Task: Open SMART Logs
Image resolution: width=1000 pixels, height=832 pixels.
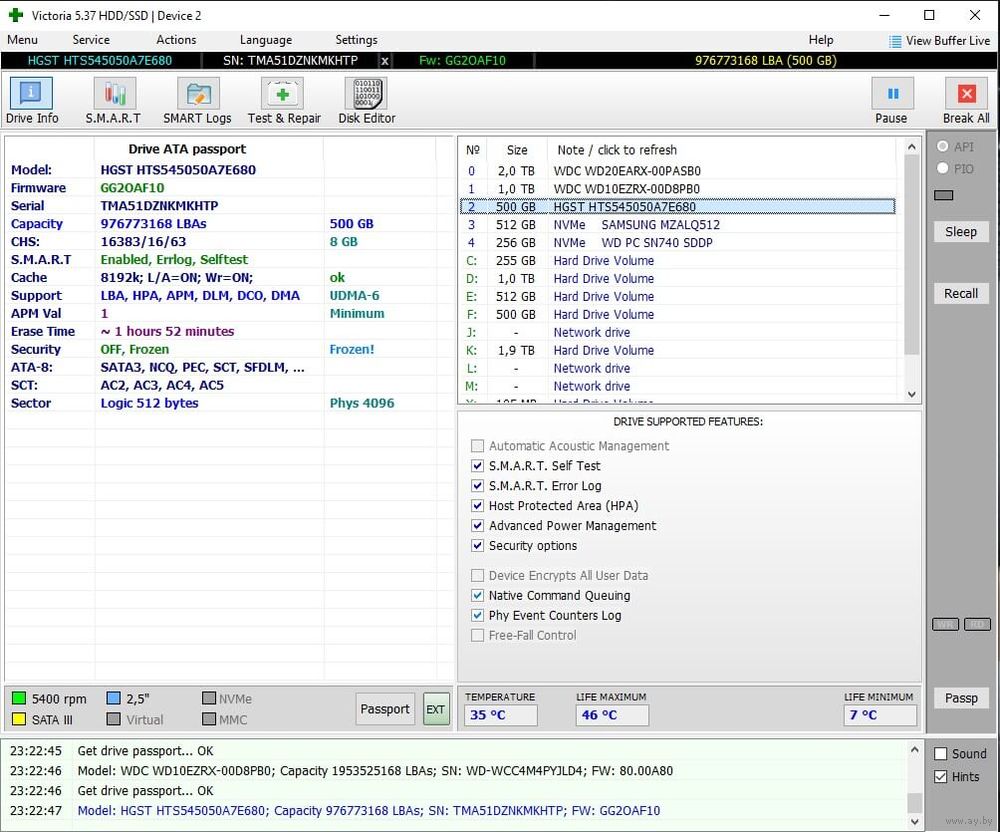Action: click(197, 100)
